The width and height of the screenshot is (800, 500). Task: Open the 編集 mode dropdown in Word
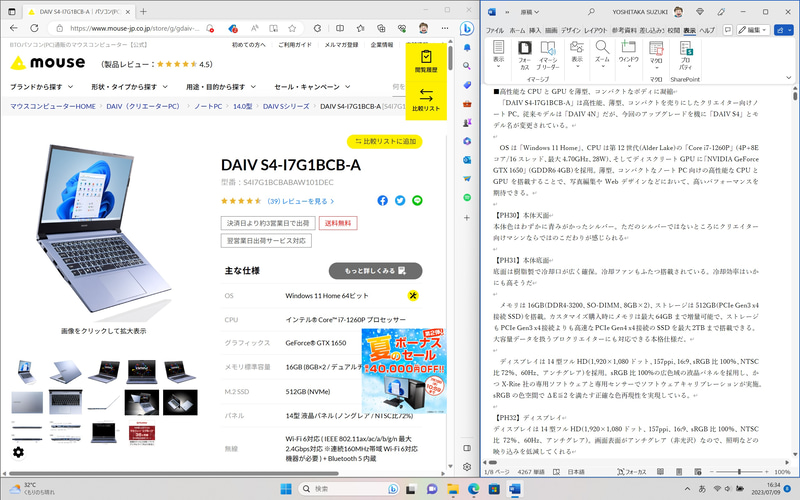pyautogui.click(x=753, y=30)
